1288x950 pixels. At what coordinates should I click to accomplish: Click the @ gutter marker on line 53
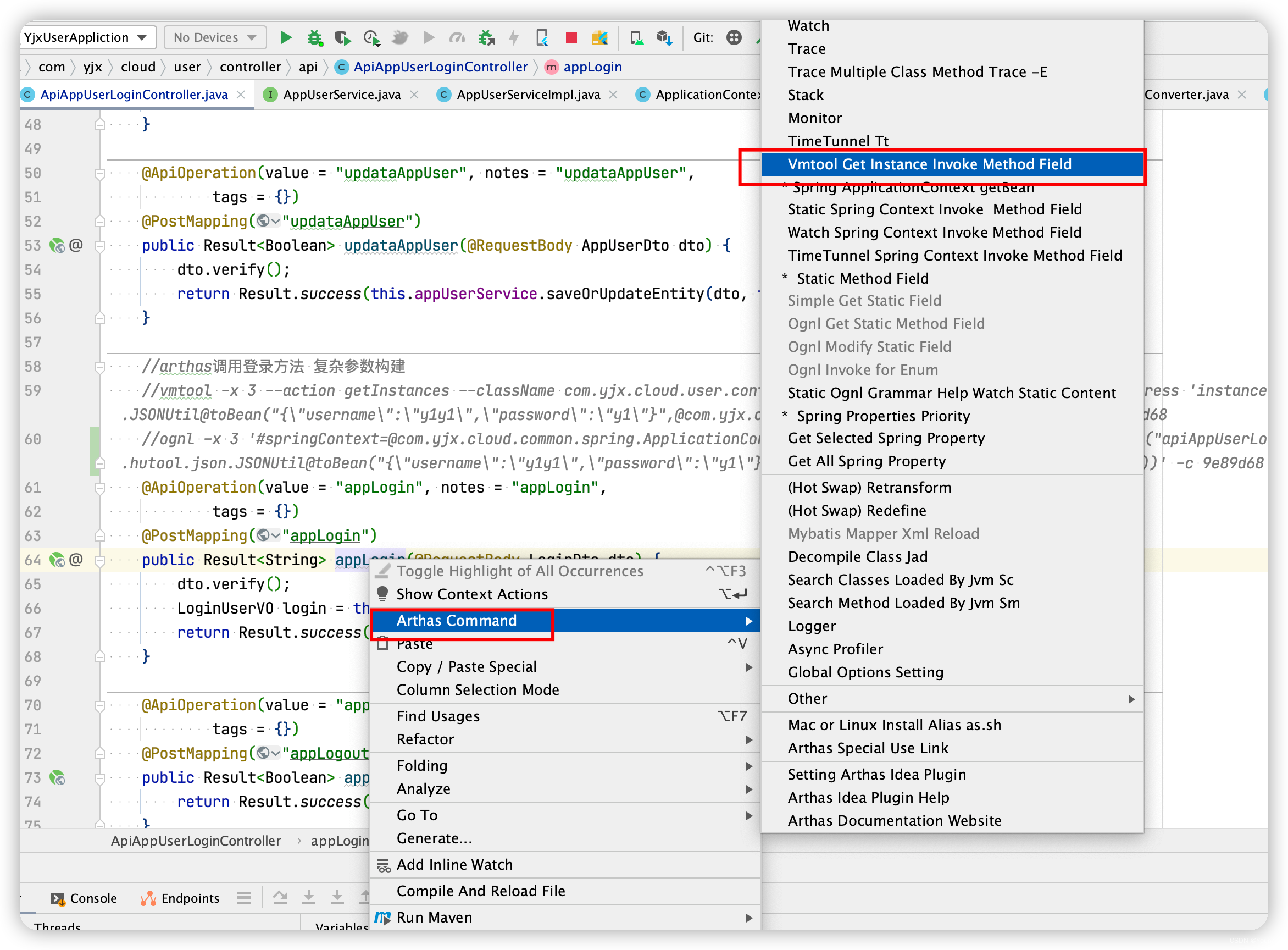(76, 246)
